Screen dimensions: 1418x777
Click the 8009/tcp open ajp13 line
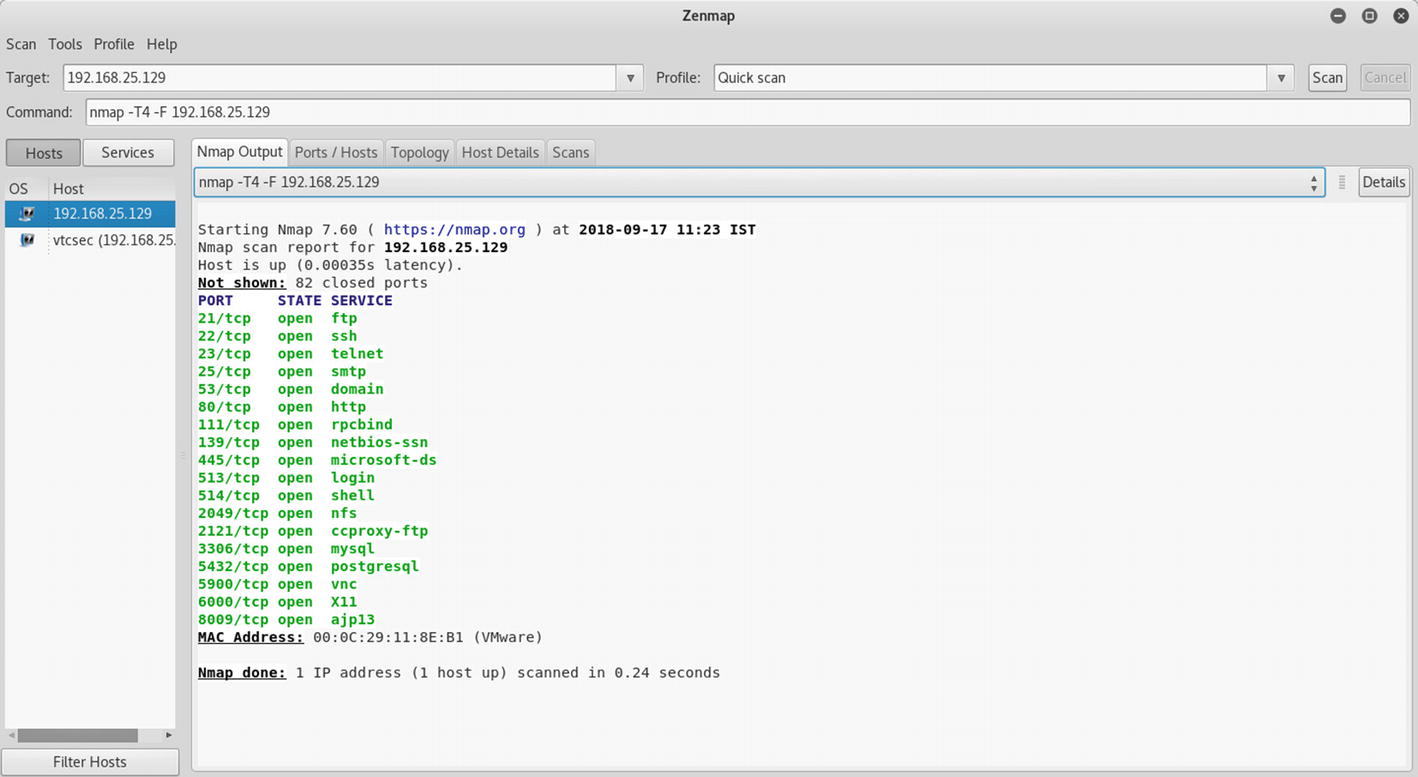pyautogui.click(x=287, y=620)
